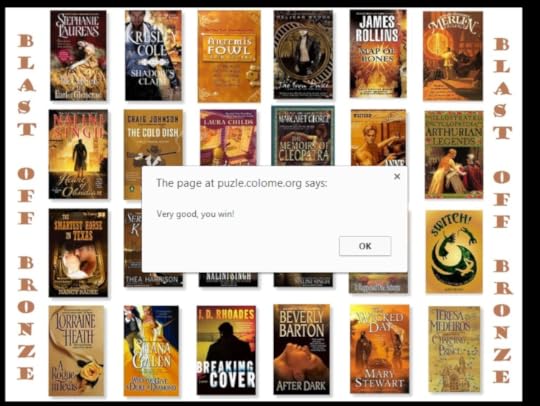
Task: Select the Stephanie Laurens book cover
Action: [x=78, y=55]
